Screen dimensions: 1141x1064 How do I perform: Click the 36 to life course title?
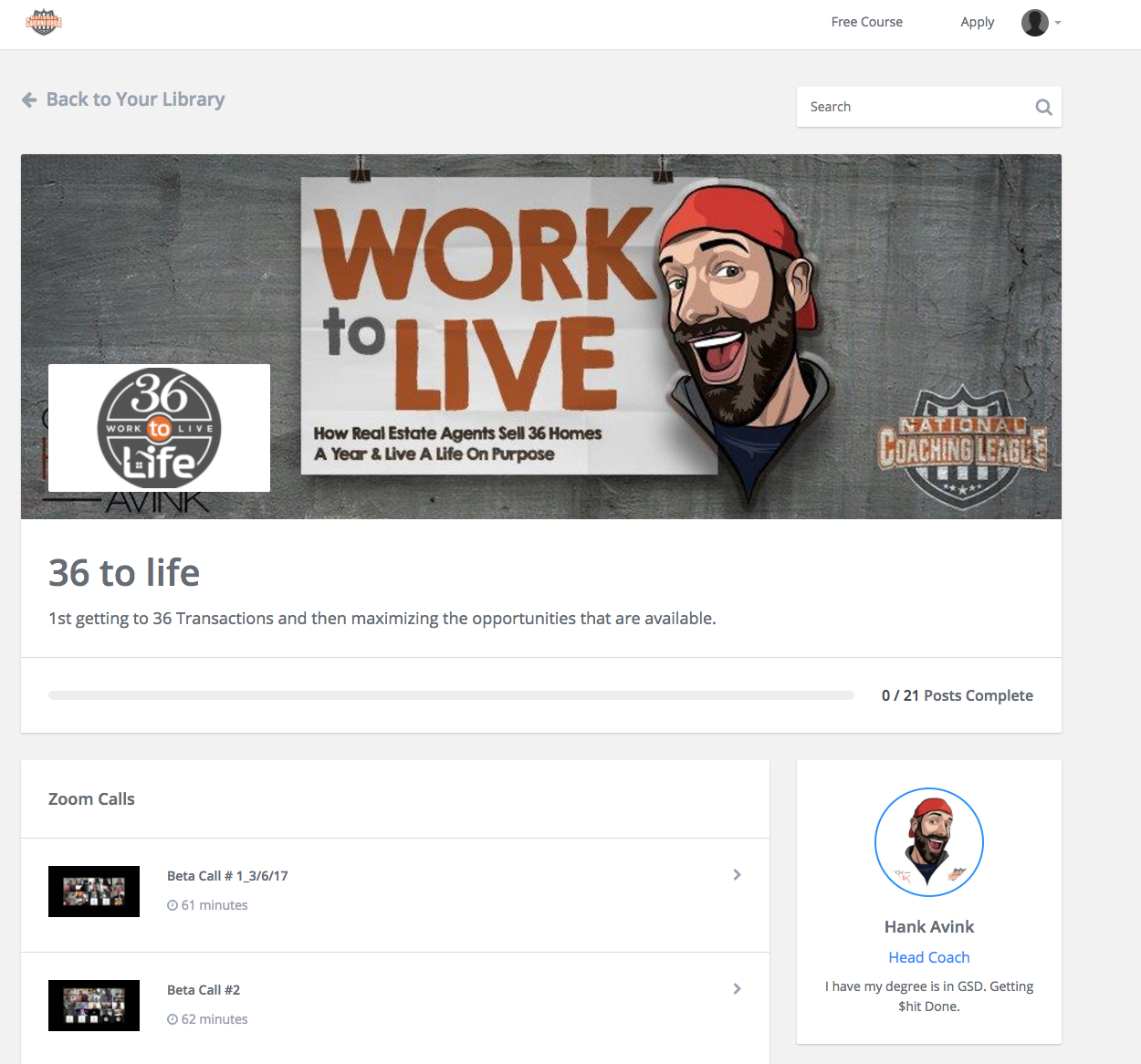[x=124, y=573]
